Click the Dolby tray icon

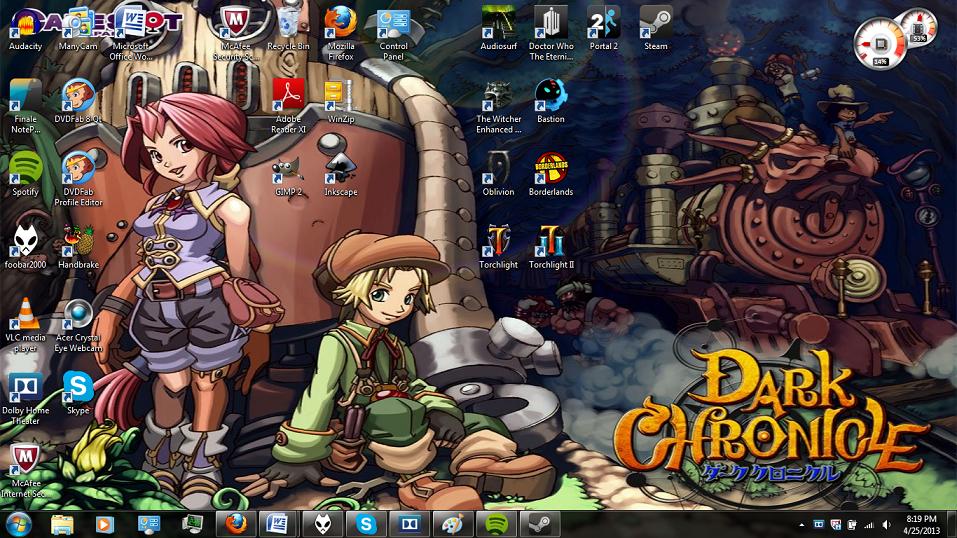[x=819, y=525]
